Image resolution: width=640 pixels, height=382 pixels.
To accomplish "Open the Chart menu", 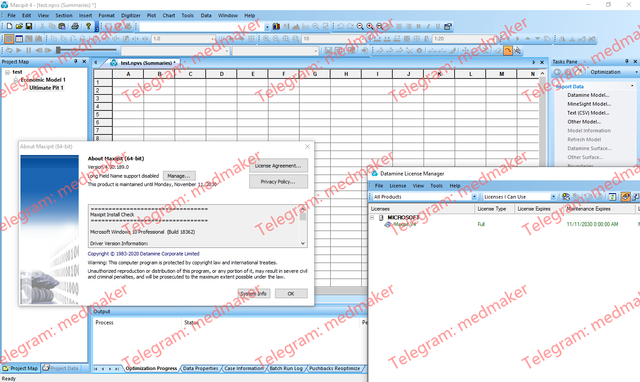I will [169, 16].
